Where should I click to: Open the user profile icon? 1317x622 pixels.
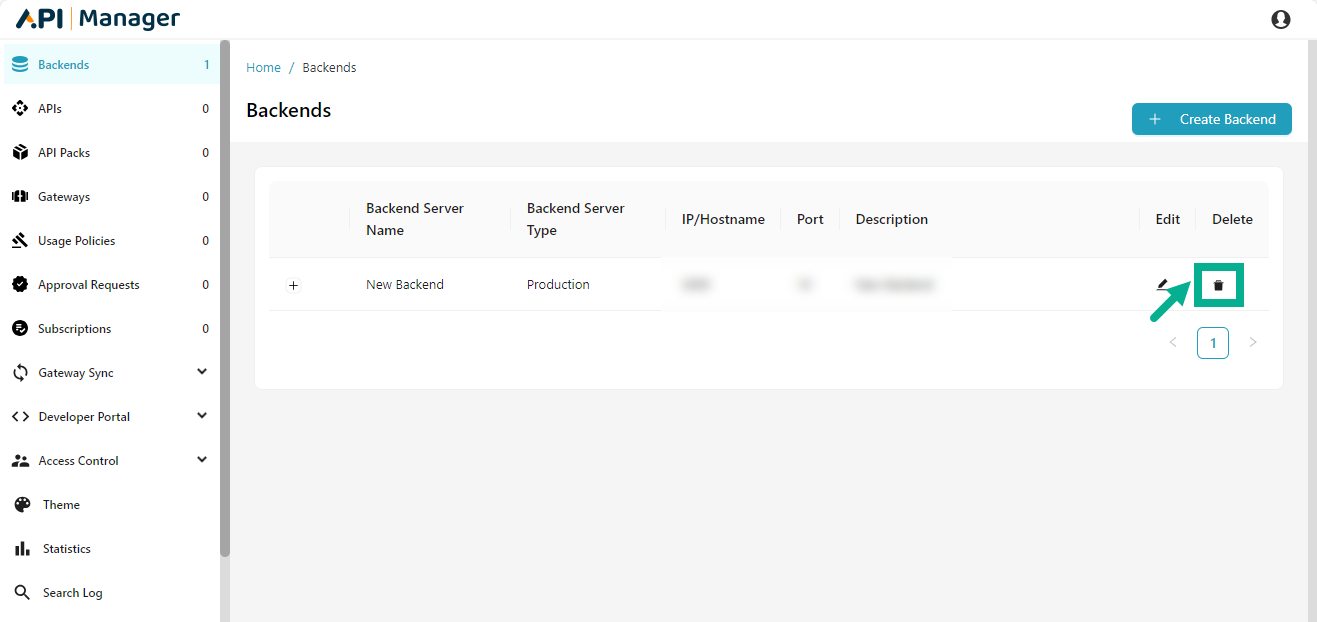1281,18
